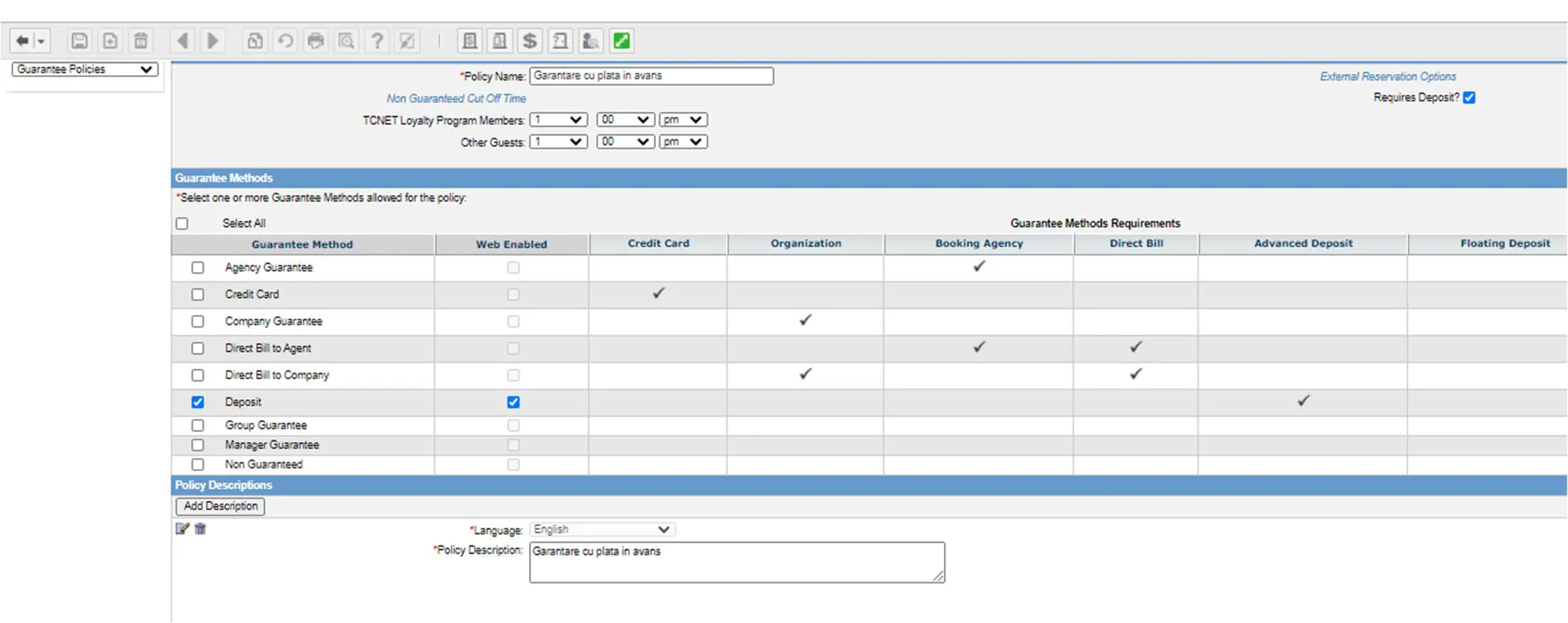Click into the Policy Name field
Screen dimensions: 1568x623
(x=651, y=76)
